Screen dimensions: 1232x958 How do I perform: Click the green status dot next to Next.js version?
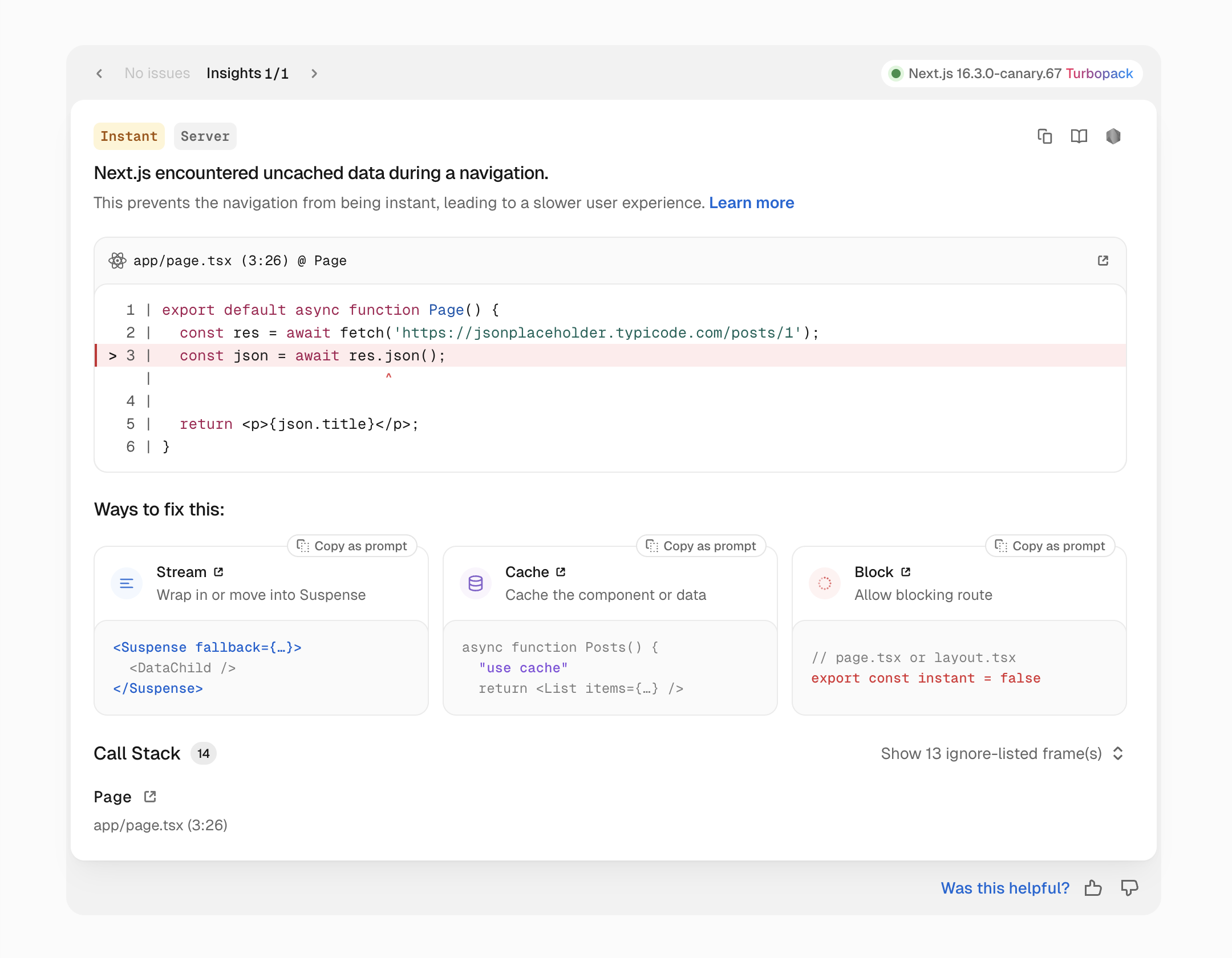pyautogui.click(x=896, y=74)
